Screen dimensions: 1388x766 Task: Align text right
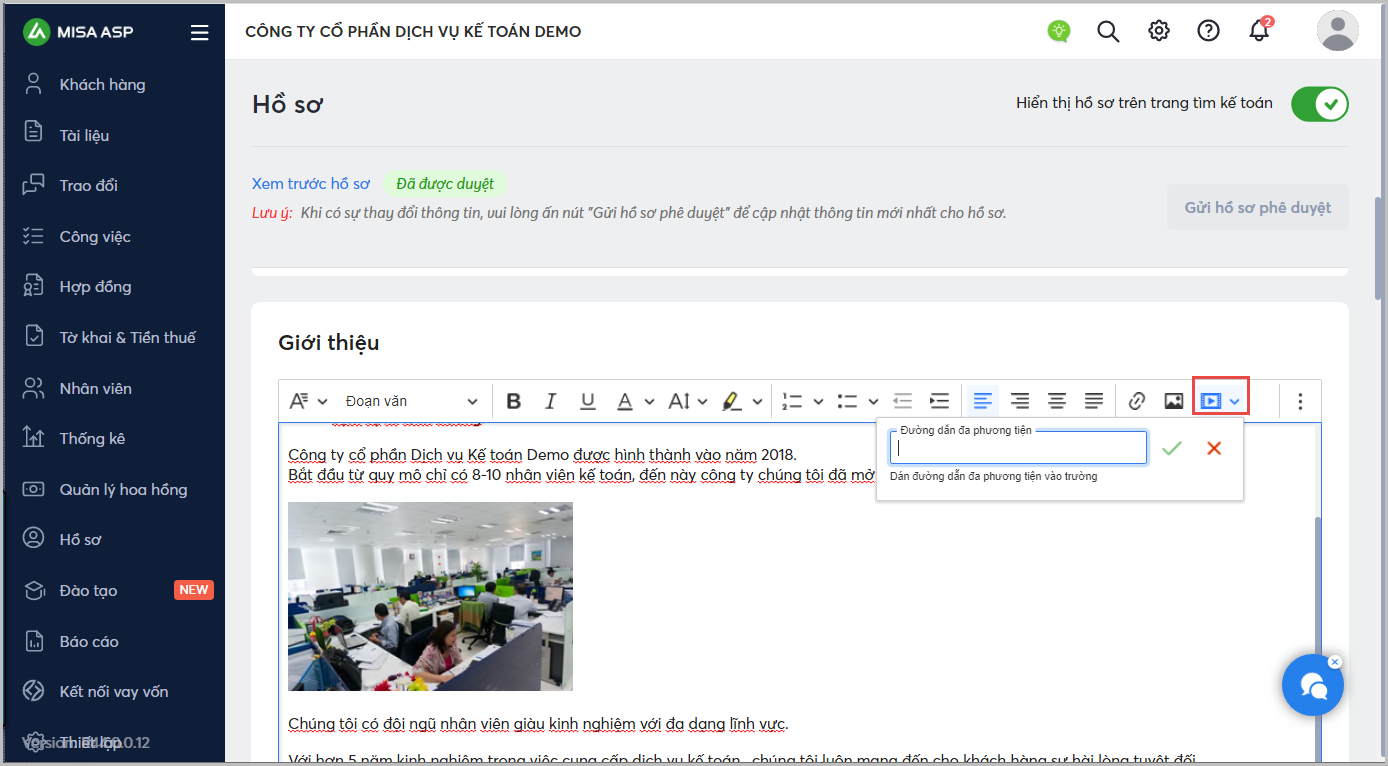1020,401
